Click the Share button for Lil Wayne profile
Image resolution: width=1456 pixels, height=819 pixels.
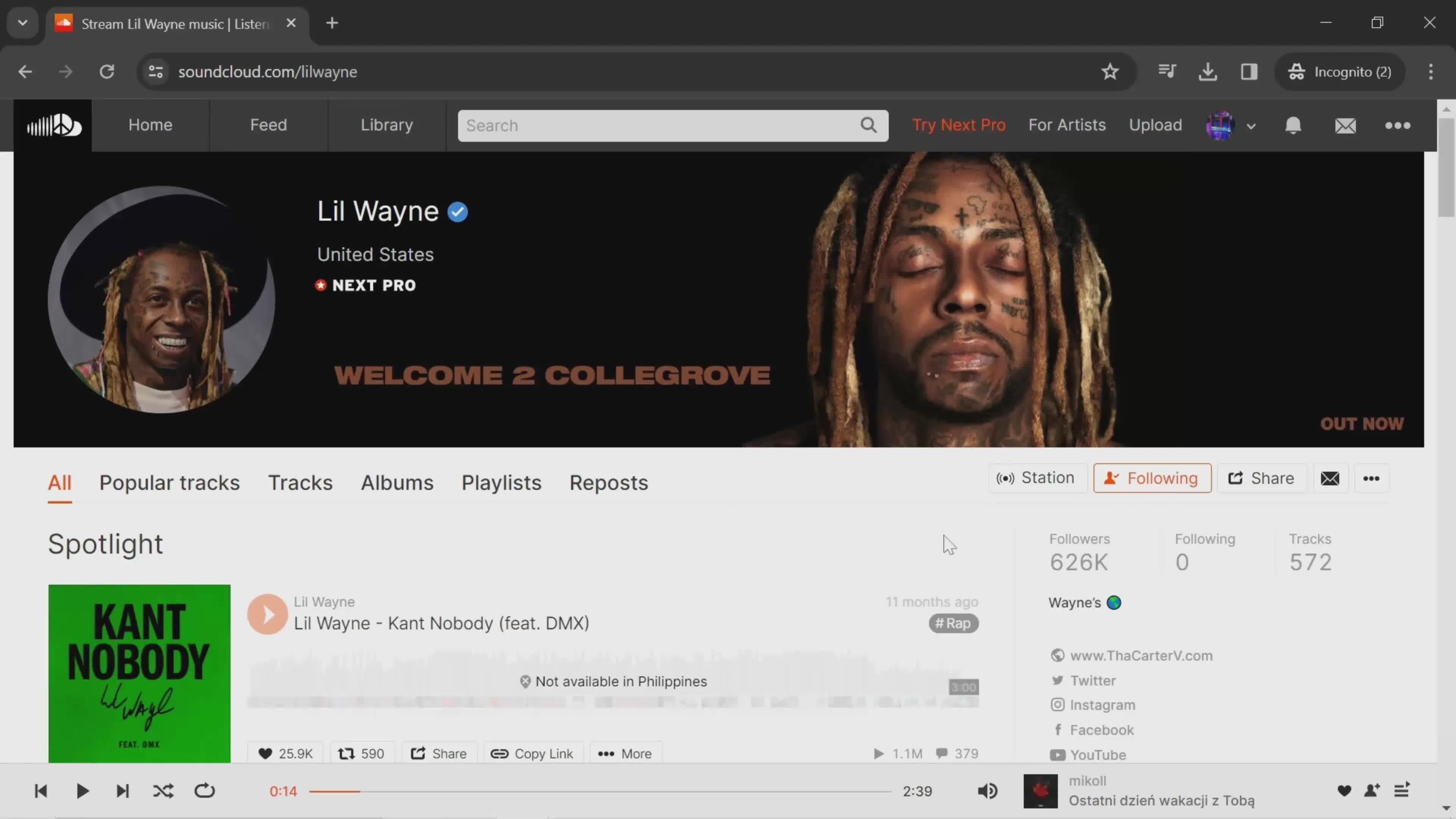tap(1262, 478)
